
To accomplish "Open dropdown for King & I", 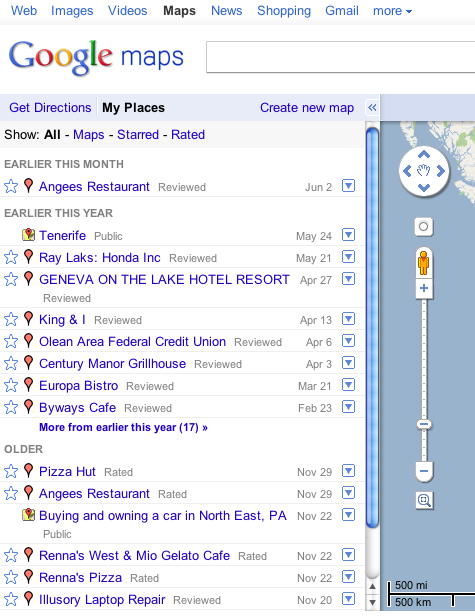I will click(x=348, y=319).
